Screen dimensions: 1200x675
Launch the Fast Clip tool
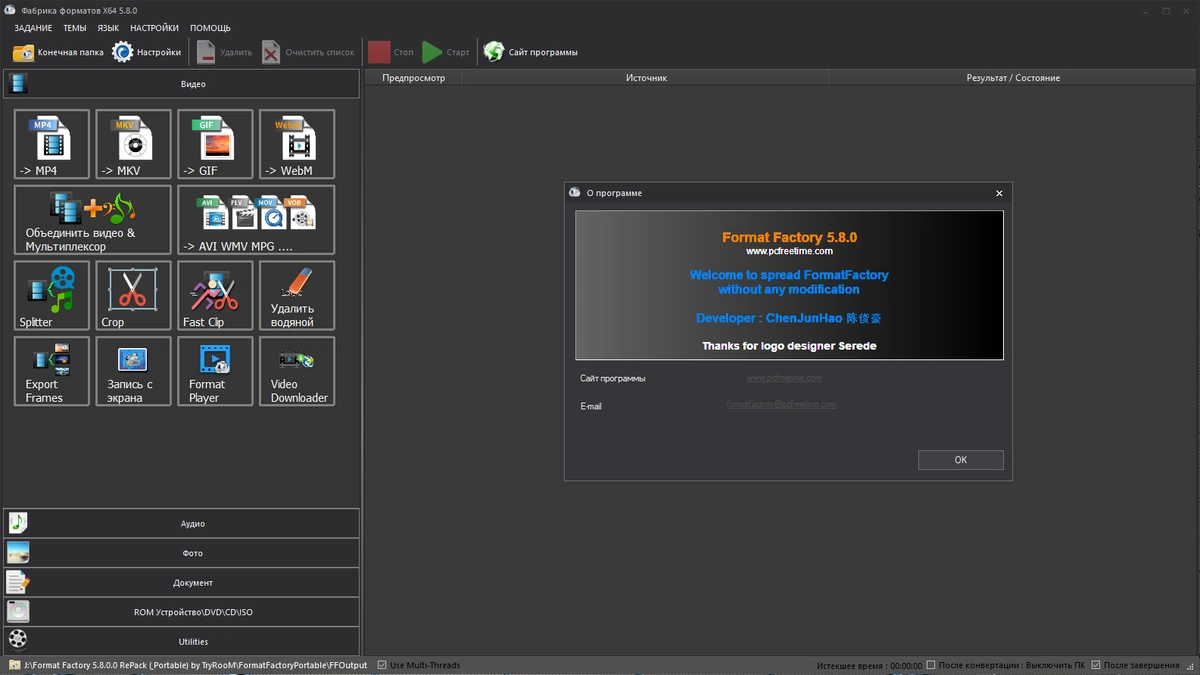click(215, 295)
